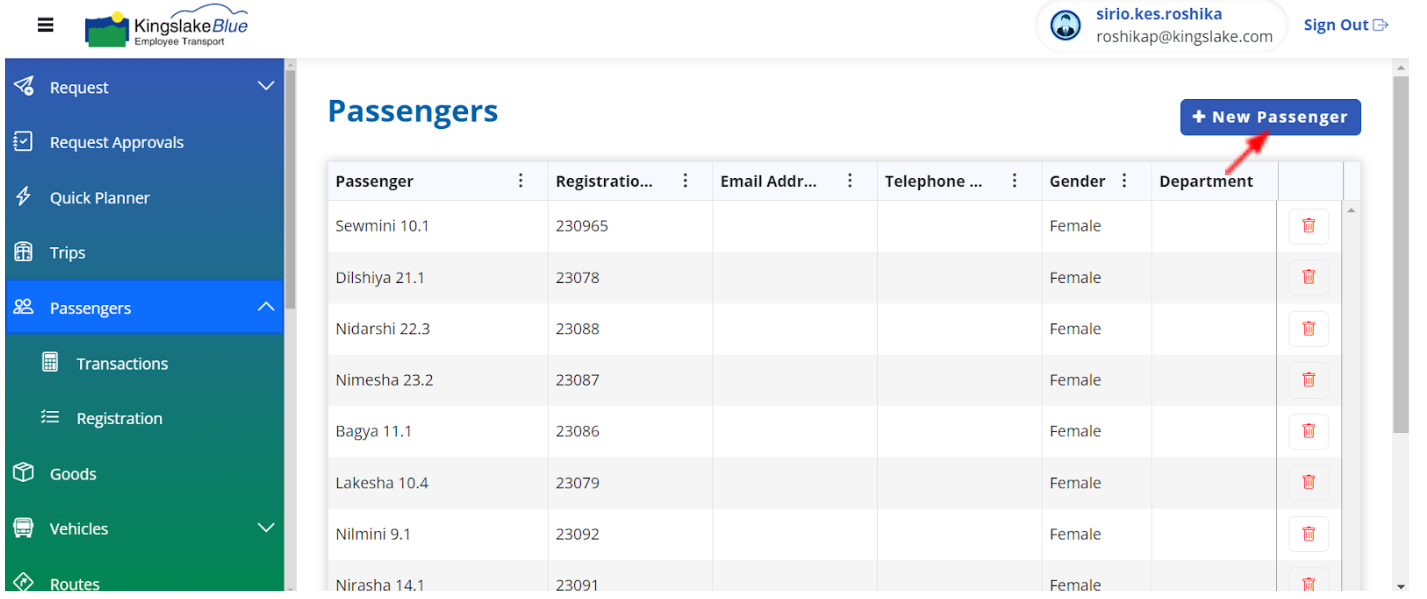Click the Quick Planner lightning icon

(23, 197)
